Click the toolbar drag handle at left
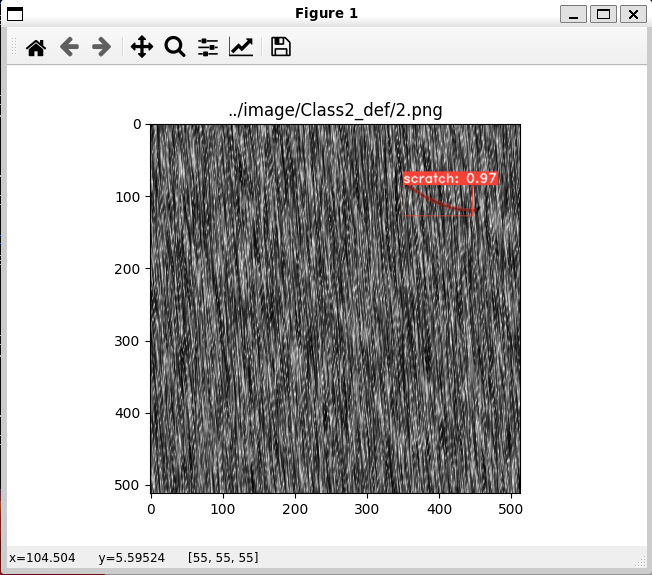 [x=14, y=47]
